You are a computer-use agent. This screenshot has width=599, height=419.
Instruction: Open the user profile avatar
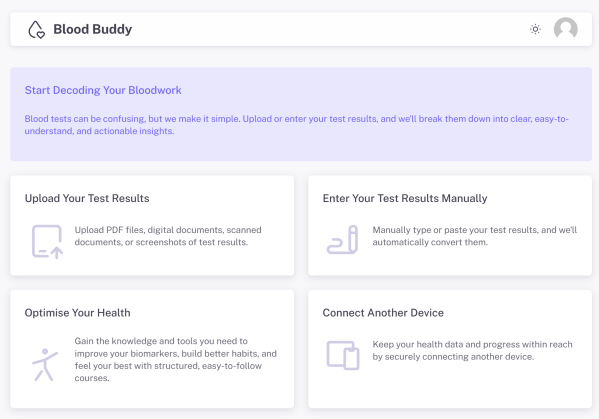point(565,29)
